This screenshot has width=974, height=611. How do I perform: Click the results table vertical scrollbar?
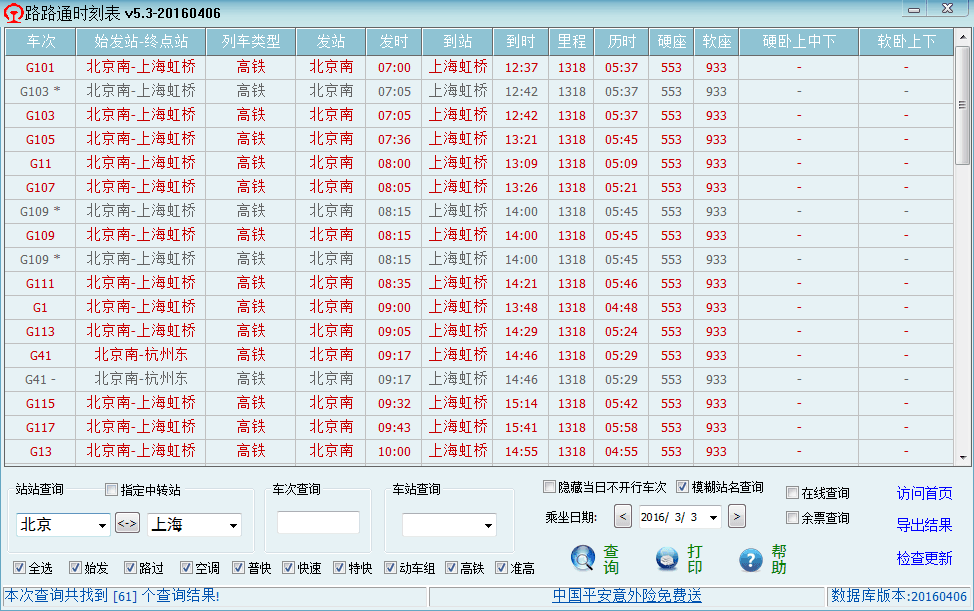pos(963,120)
